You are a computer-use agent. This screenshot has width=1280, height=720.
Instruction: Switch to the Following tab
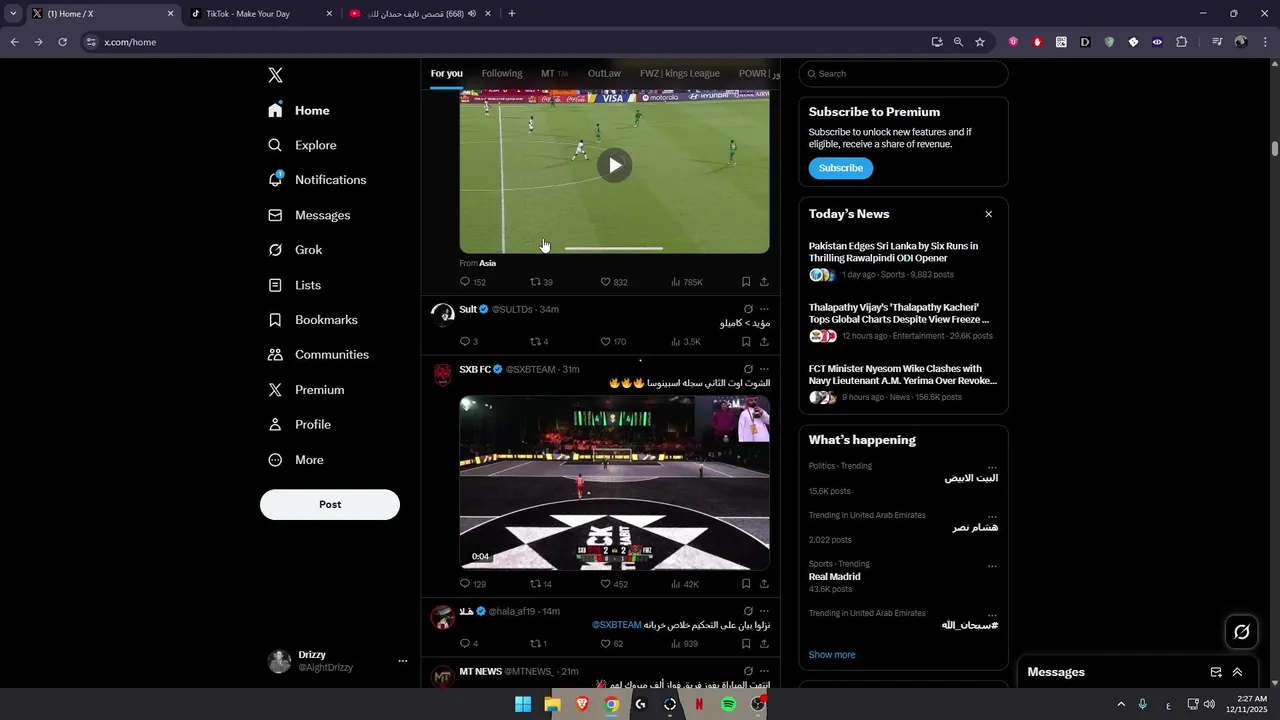(x=502, y=73)
